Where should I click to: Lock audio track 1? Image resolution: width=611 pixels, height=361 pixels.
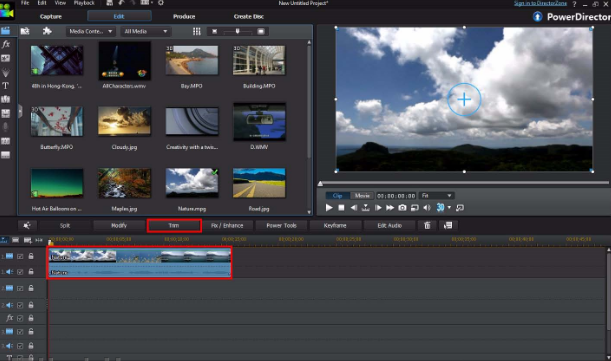coord(31,271)
